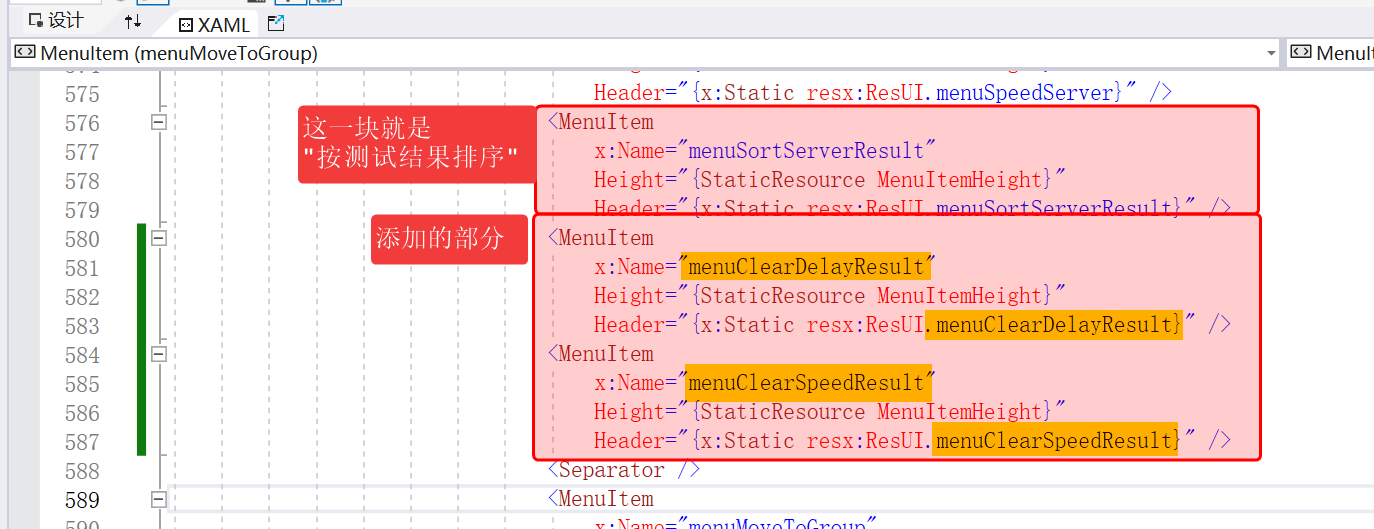Click the XAML tab's code icon
The height and width of the screenshot is (529, 1374).
(185, 25)
